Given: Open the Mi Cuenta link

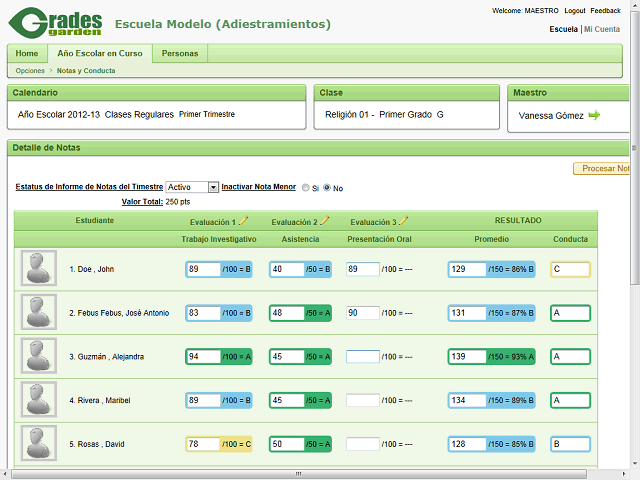Looking at the screenshot, I should pos(602,29).
